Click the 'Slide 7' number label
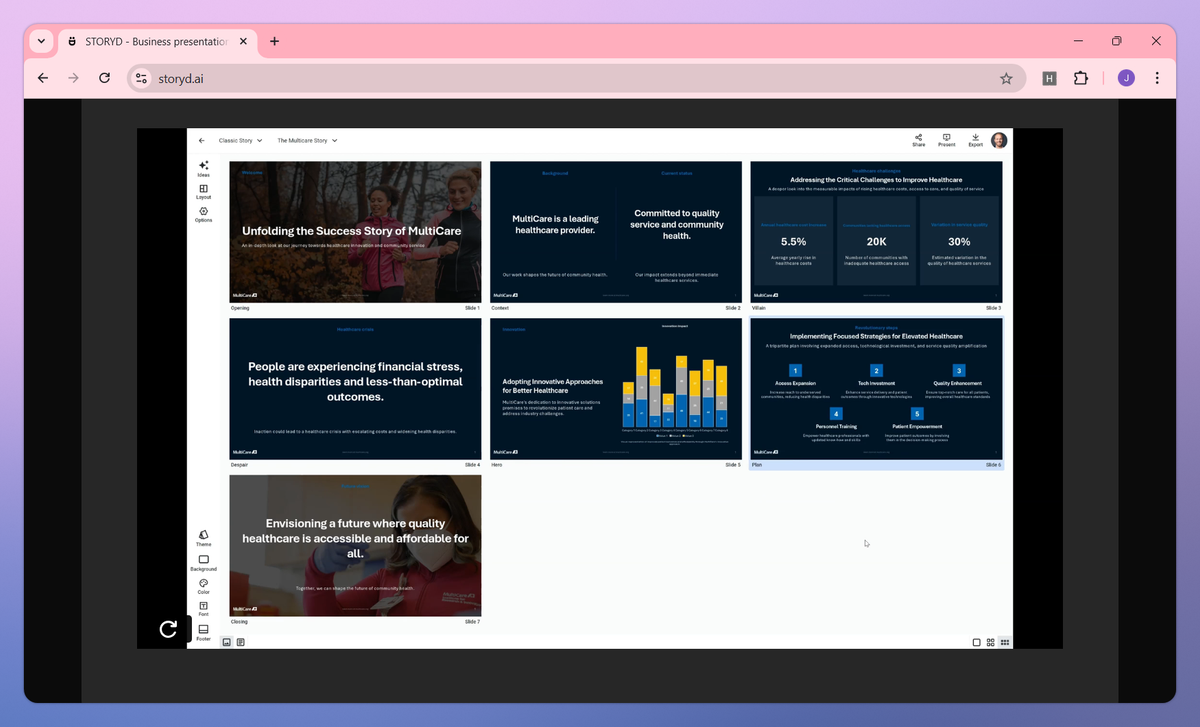The image size is (1200, 727). 472,622
